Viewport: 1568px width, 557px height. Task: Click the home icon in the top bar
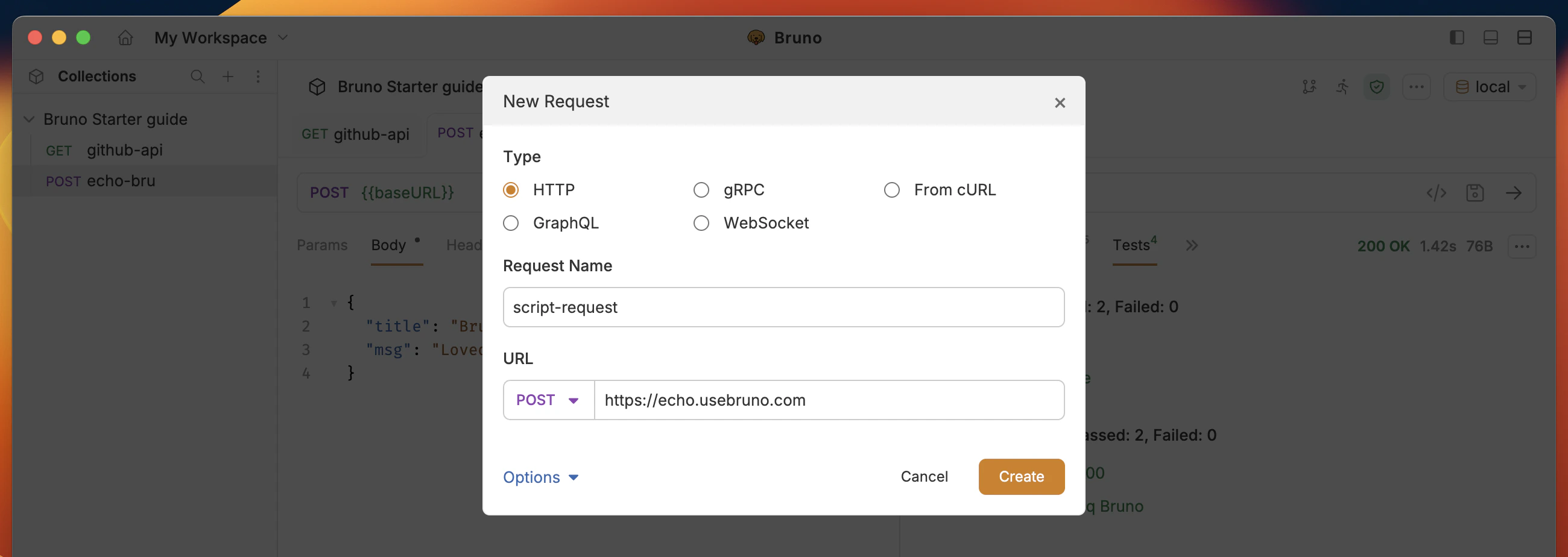(x=125, y=37)
